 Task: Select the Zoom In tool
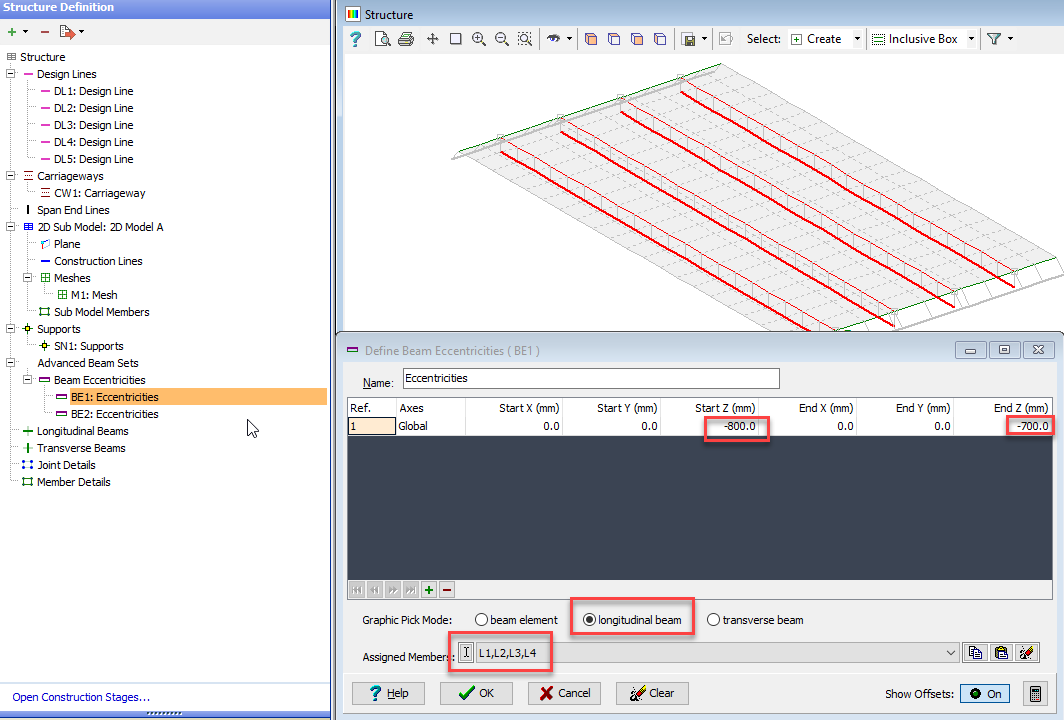479,38
